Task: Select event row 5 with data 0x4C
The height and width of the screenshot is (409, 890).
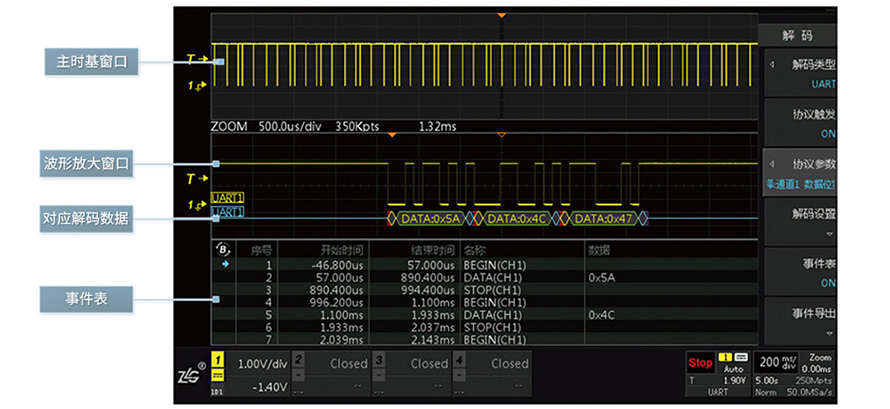Action: 420,313
